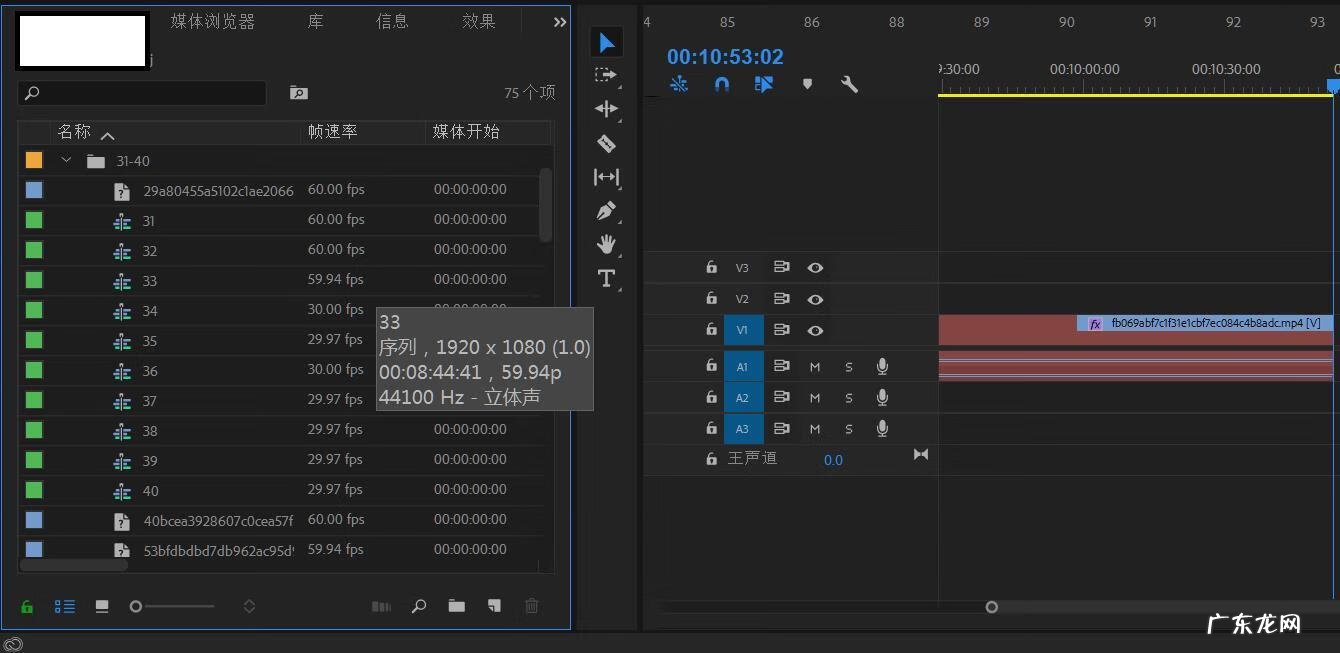Mute the A1 audio track
Image resolution: width=1340 pixels, height=653 pixels.
[815, 367]
